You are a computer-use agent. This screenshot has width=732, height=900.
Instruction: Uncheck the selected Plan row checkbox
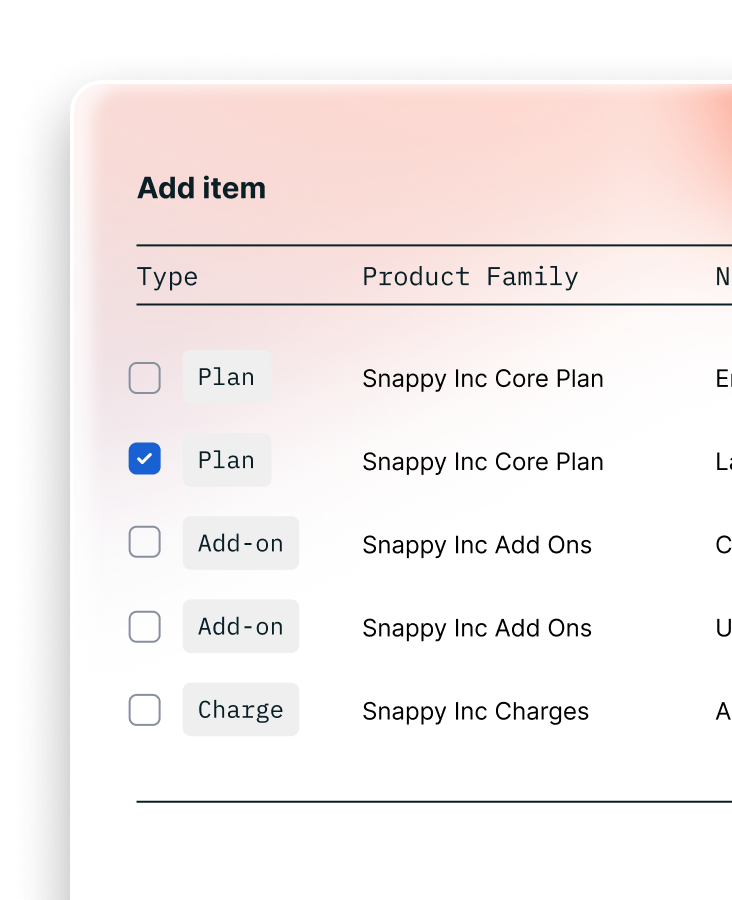pyautogui.click(x=145, y=460)
